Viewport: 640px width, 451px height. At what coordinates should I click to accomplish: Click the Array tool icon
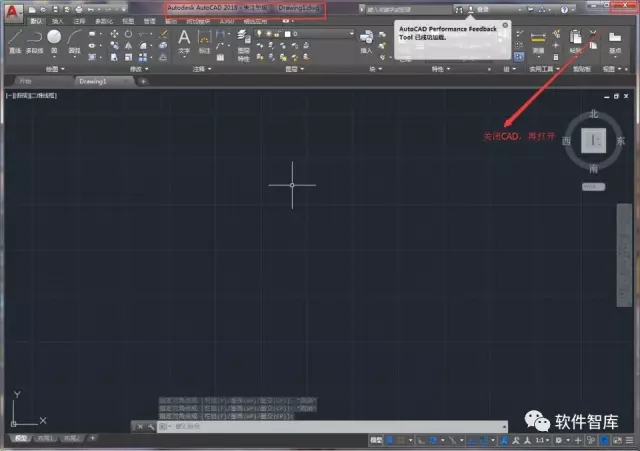(143, 58)
